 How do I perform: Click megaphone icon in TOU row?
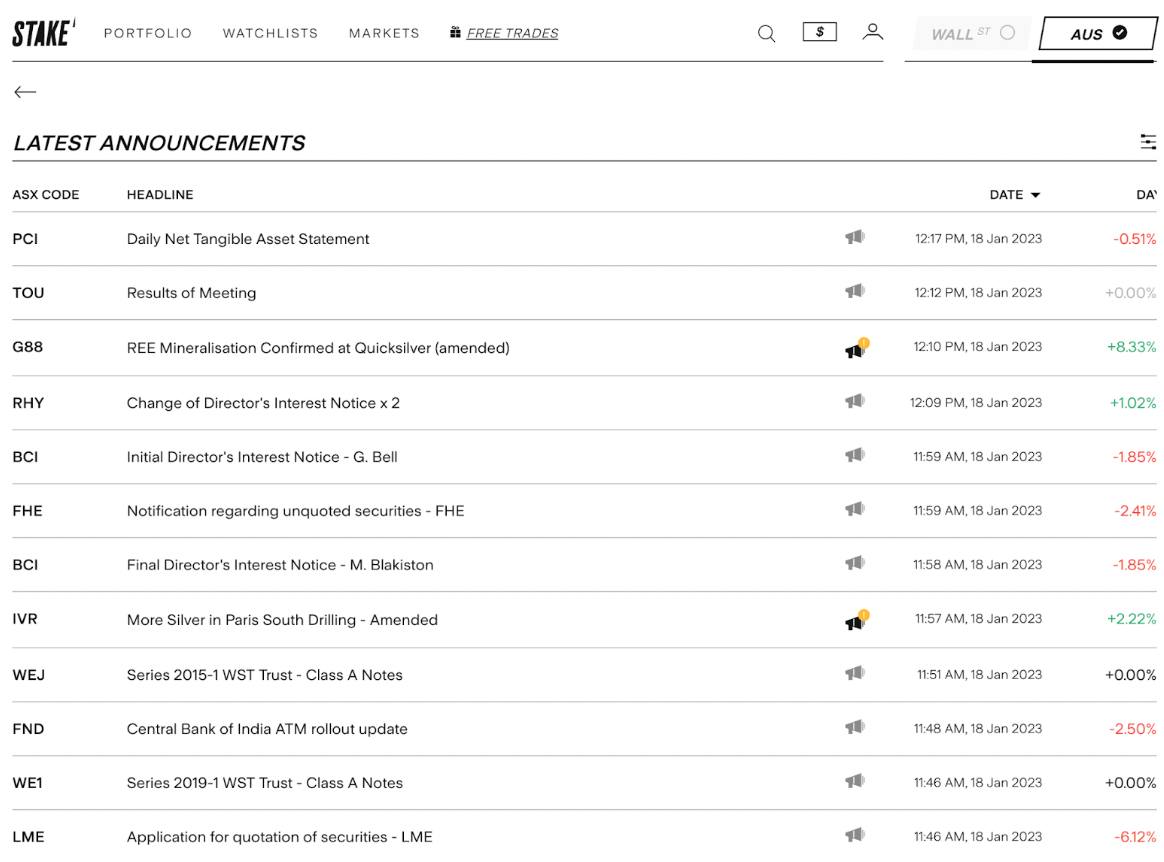tap(855, 291)
